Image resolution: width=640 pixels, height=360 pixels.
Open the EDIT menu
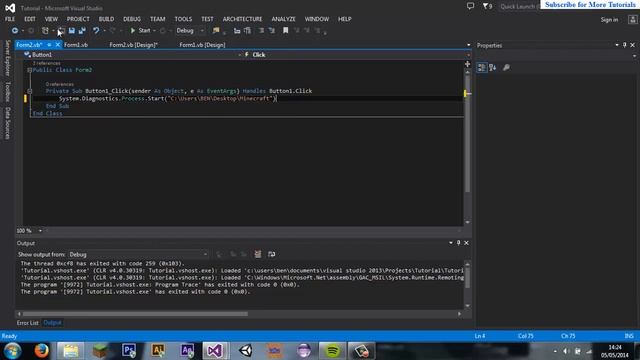[x=30, y=19]
